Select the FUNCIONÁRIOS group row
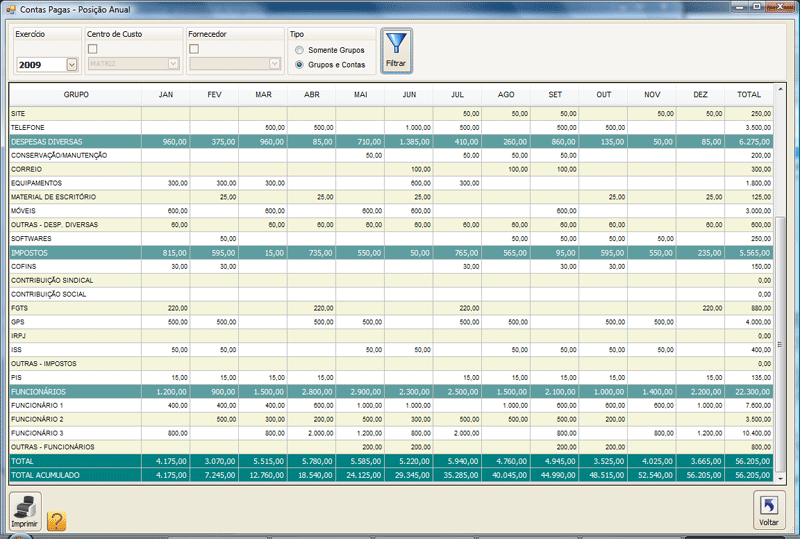800x539 pixels. click(x=391, y=391)
